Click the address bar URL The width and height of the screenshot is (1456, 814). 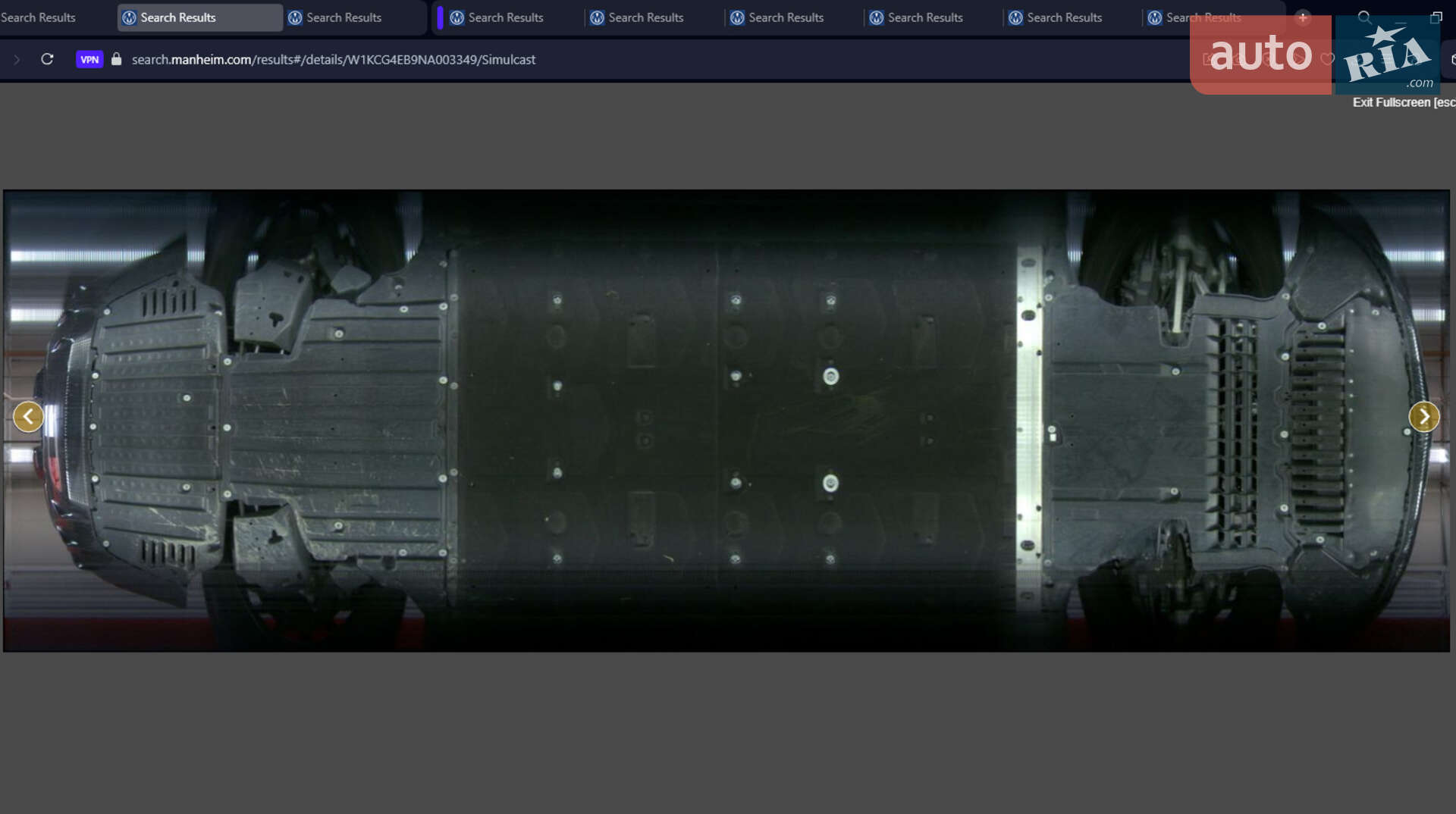[334, 59]
